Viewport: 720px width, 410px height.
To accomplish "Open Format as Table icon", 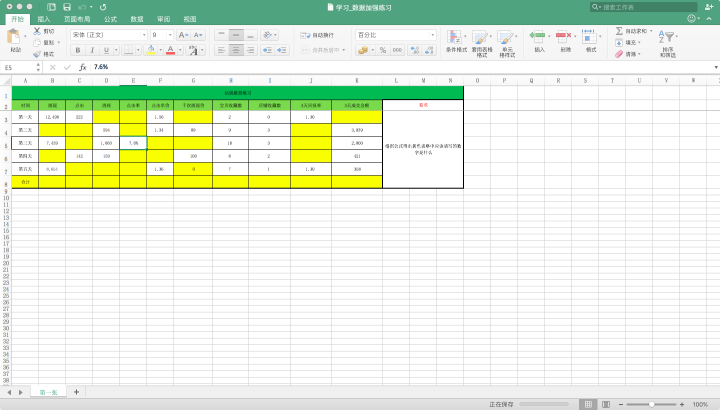I will point(480,37).
